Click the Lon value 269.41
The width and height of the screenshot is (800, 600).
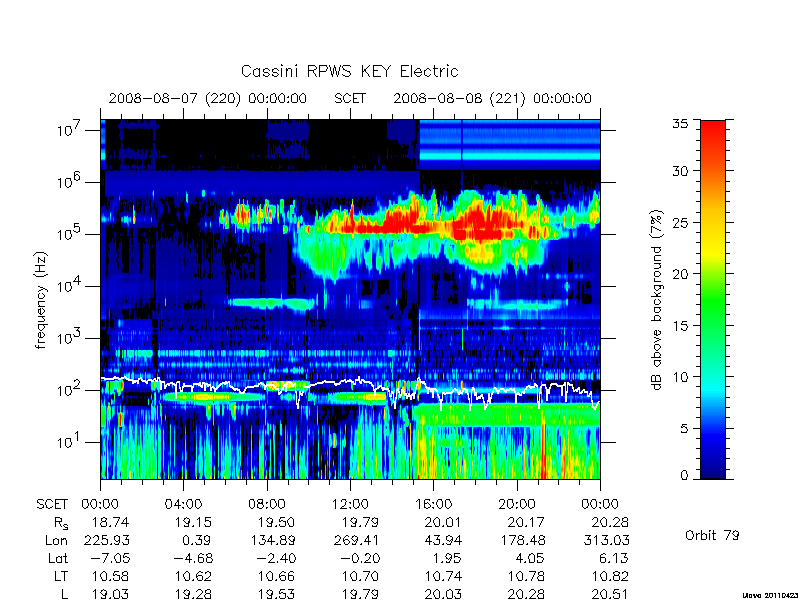355,540
